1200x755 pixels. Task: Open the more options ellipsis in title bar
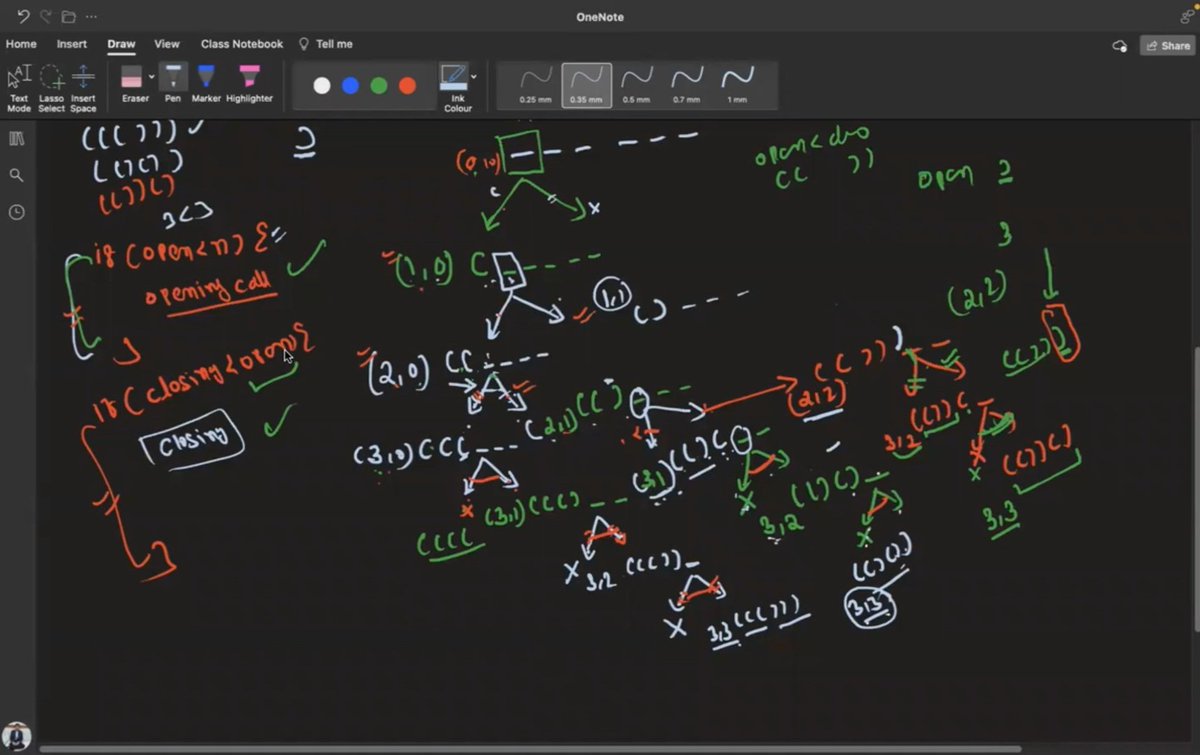(91, 17)
